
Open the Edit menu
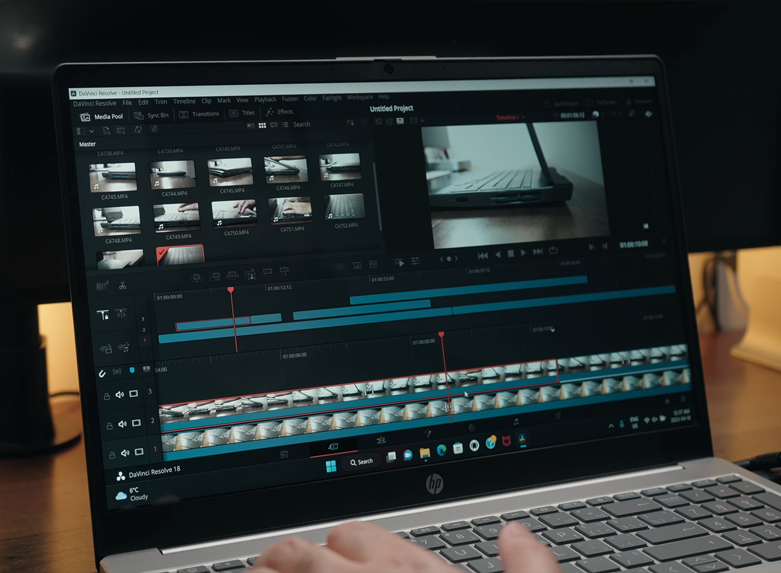point(143,102)
